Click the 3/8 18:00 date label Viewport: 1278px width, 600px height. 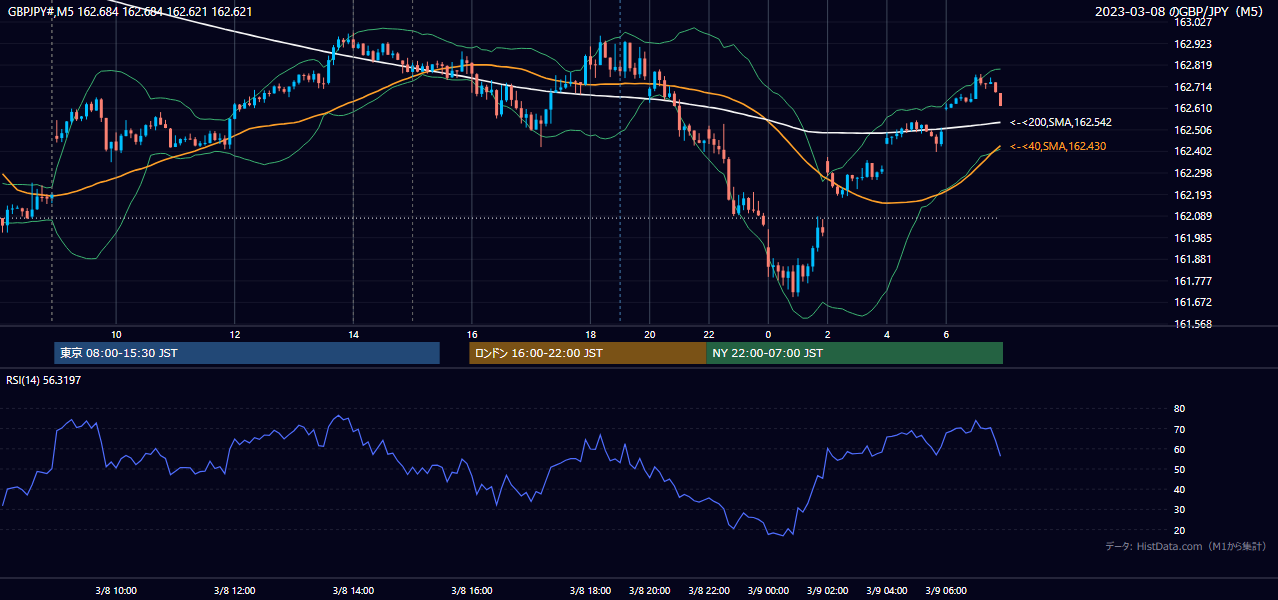pos(591,590)
